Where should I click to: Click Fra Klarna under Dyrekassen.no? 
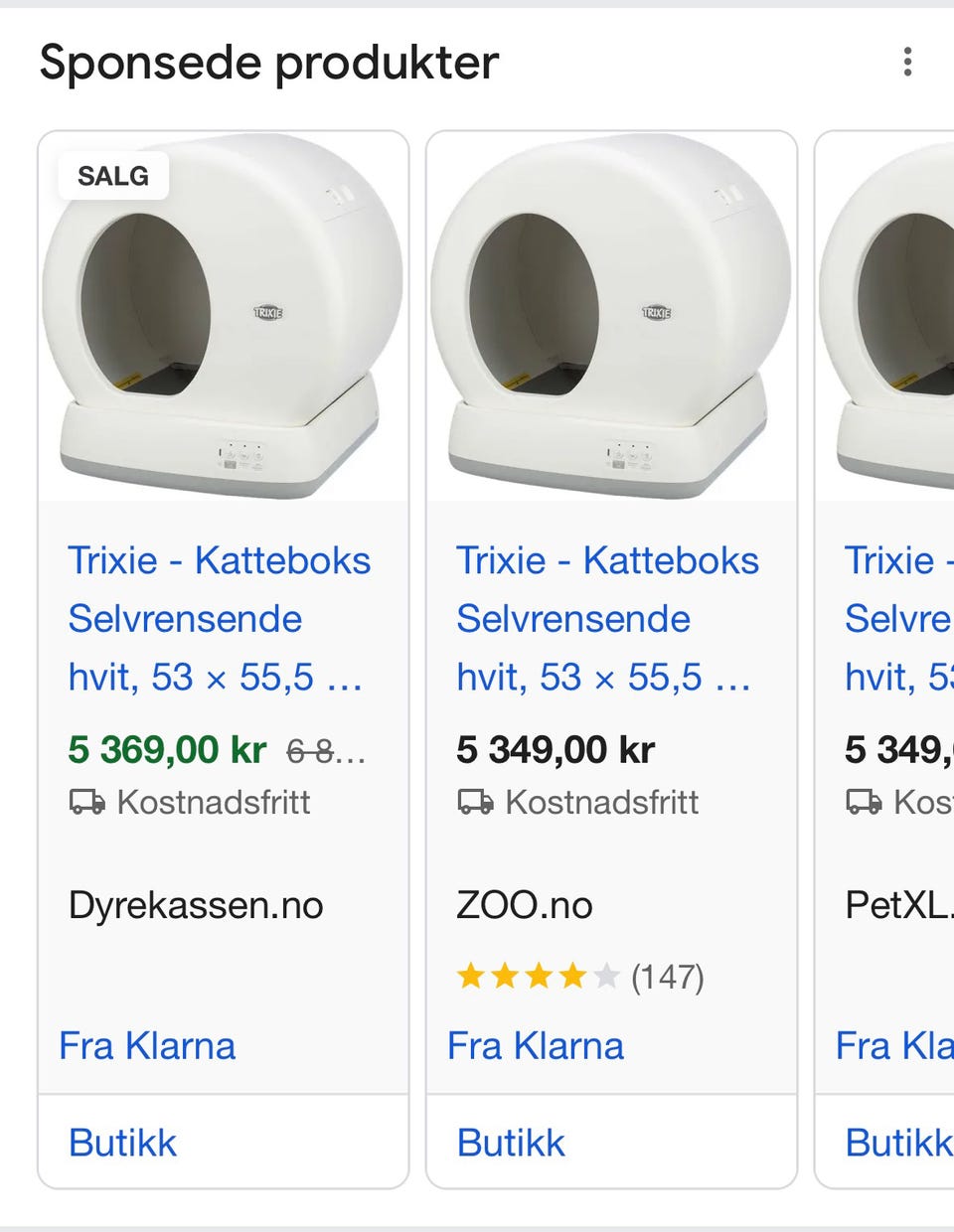(x=147, y=1045)
